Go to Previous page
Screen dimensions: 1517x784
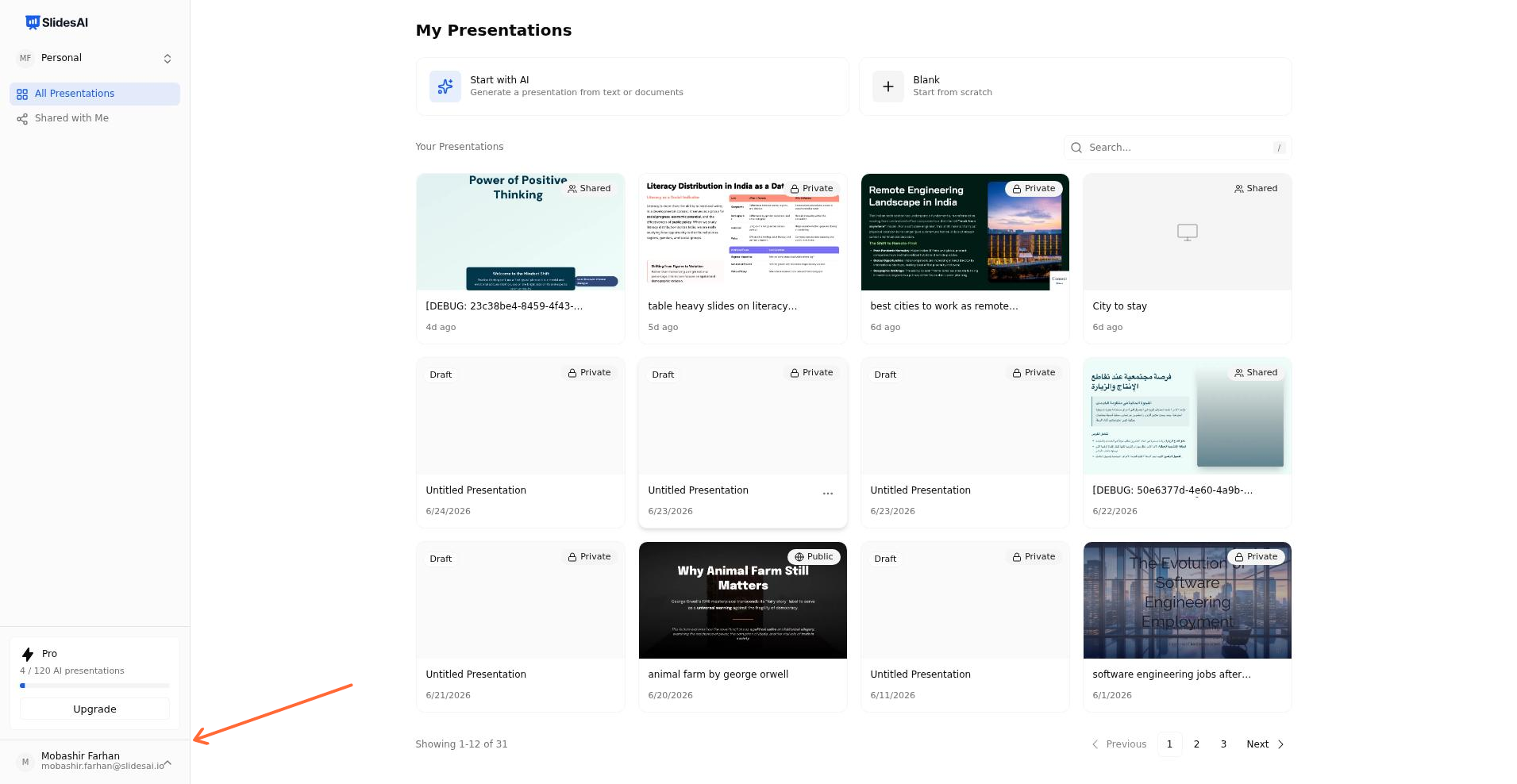point(1118,744)
